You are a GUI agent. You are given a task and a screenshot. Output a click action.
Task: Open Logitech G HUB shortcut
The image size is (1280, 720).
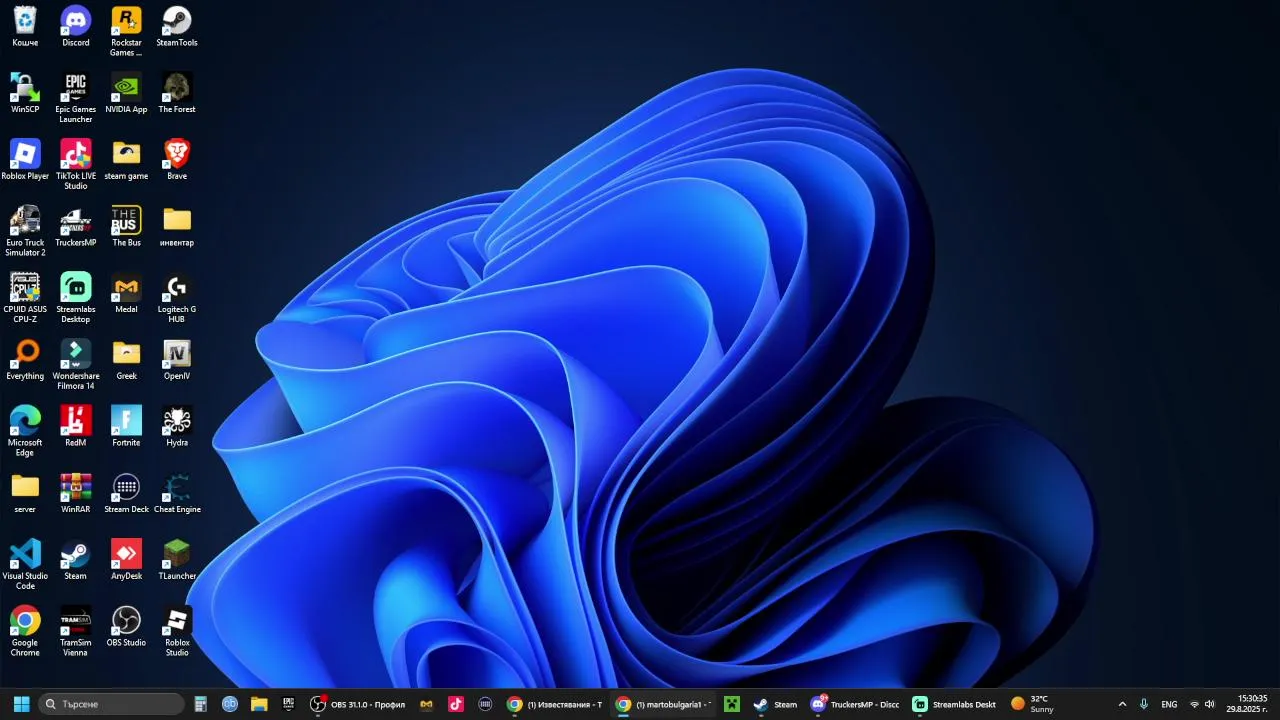[x=177, y=298]
